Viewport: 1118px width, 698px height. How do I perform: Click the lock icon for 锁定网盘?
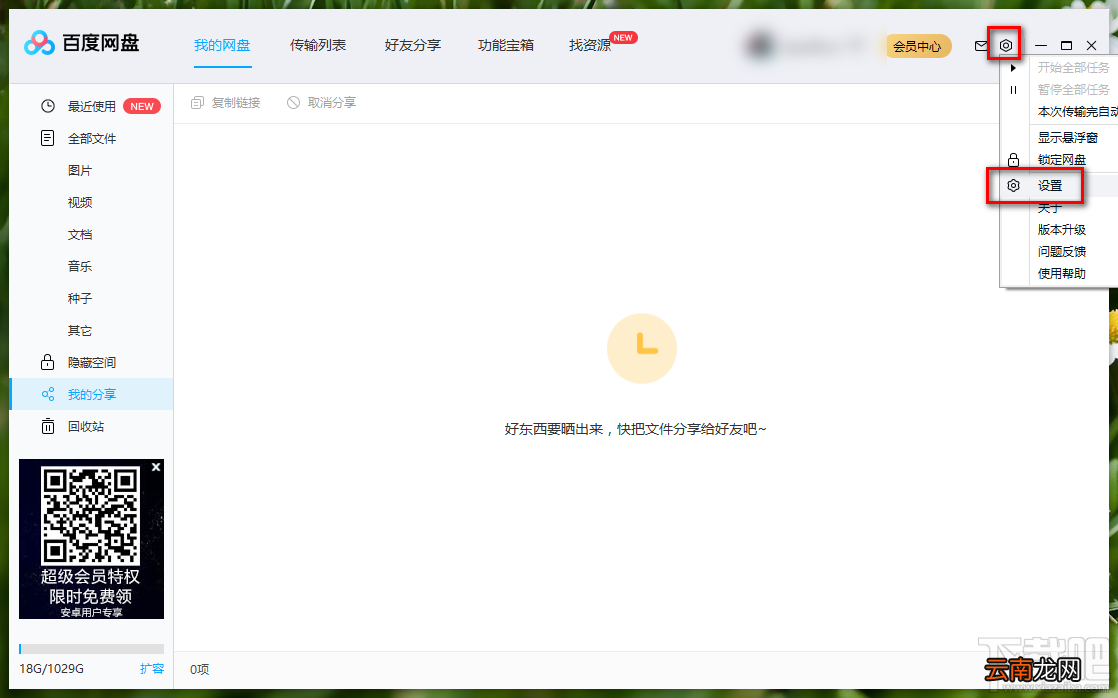1013,160
